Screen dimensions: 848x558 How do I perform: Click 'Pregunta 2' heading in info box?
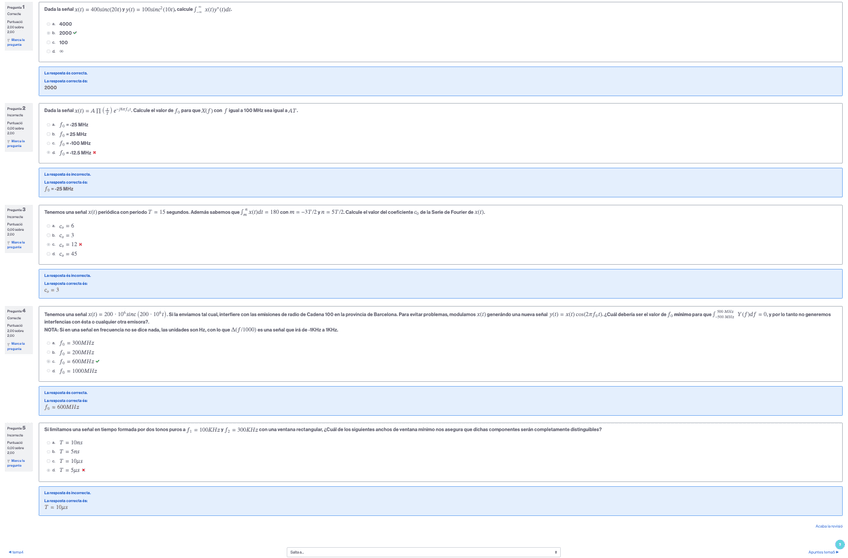pyautogui.click(x=16, y=109)
